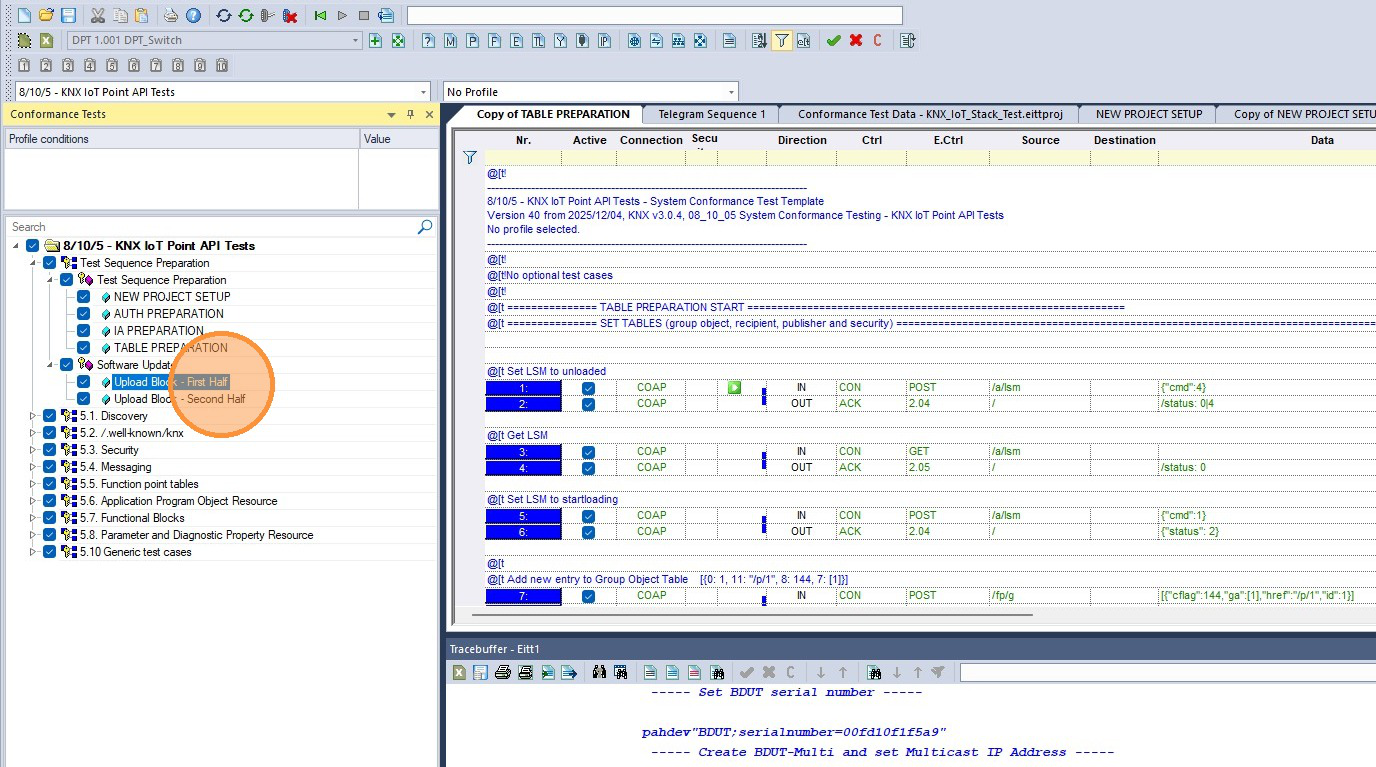Click the Print icon in main toolbar
Viewport: 1376px width, 767px height.
coord(171,16)
